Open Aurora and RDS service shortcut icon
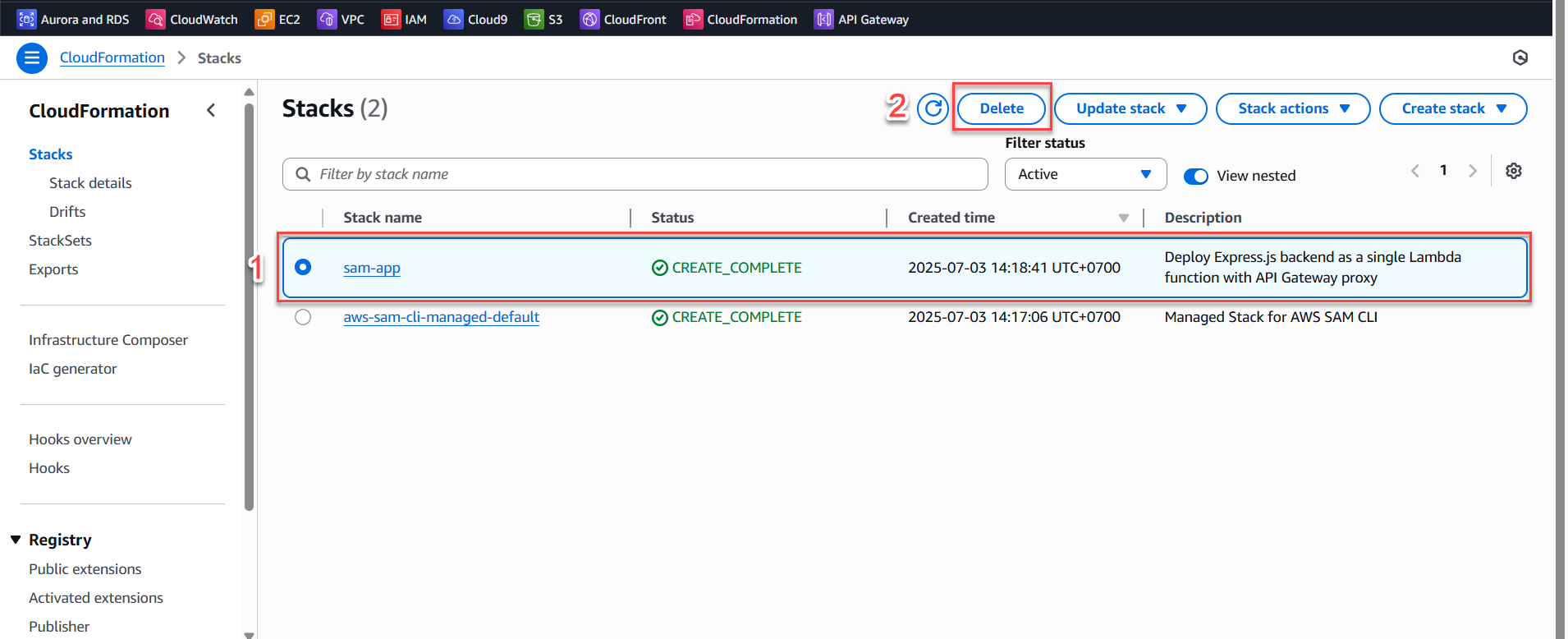The height and width of the screenshot is (639, 1568). click(x=26, y=19)
